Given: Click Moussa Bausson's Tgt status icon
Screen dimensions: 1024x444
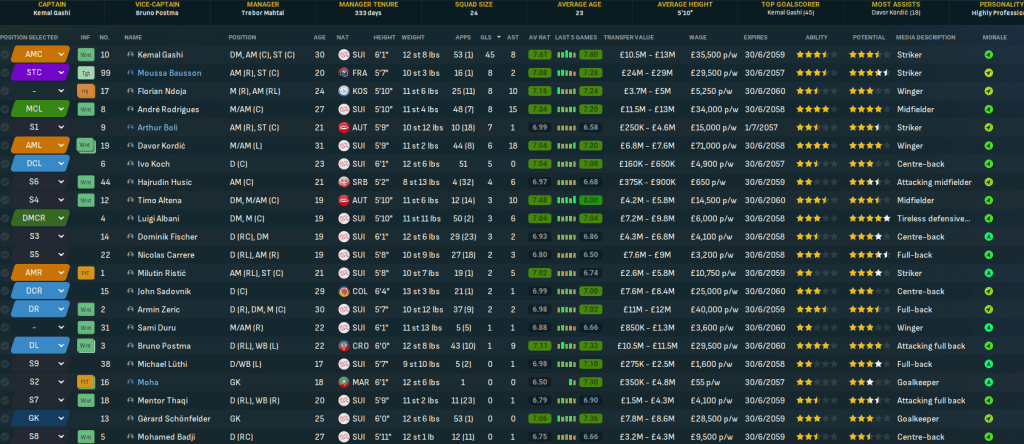Looking at the screenshot, I should (85, 73).
